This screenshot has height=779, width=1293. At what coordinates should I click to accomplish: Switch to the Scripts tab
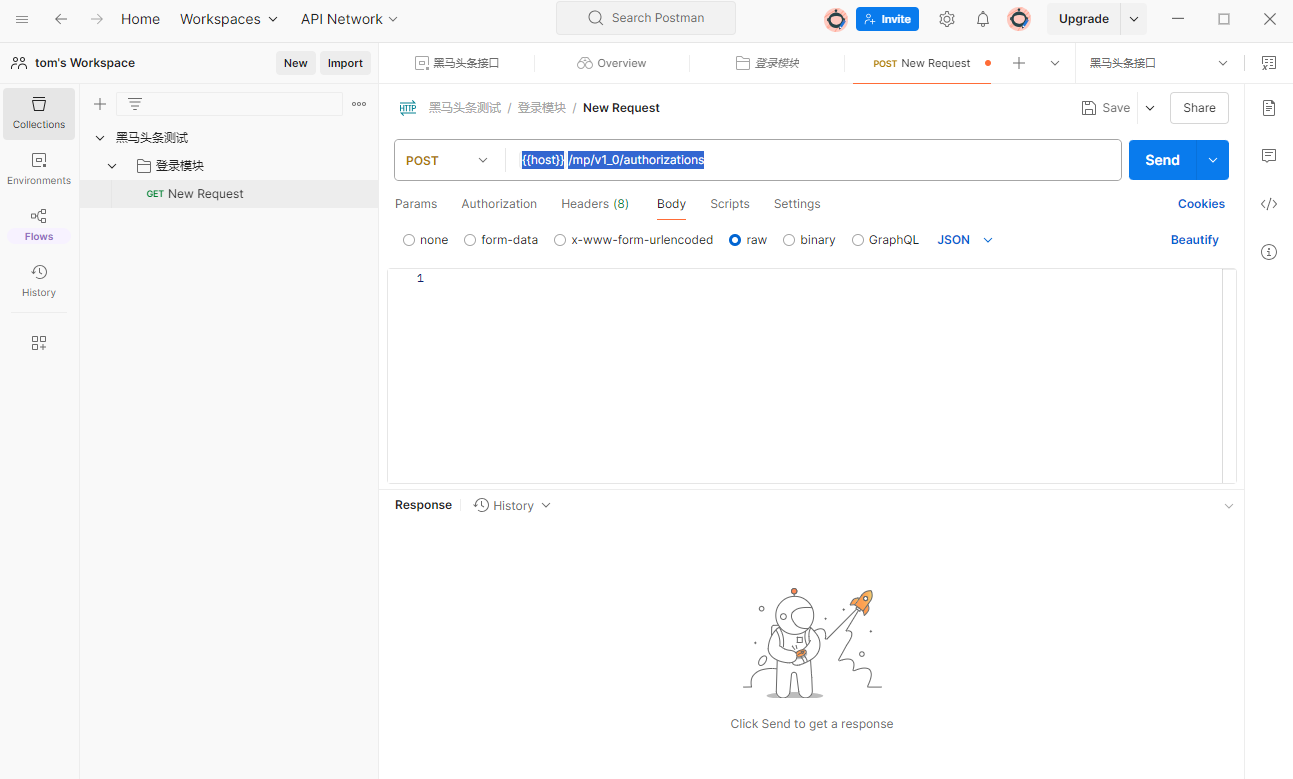click(730, 204)
